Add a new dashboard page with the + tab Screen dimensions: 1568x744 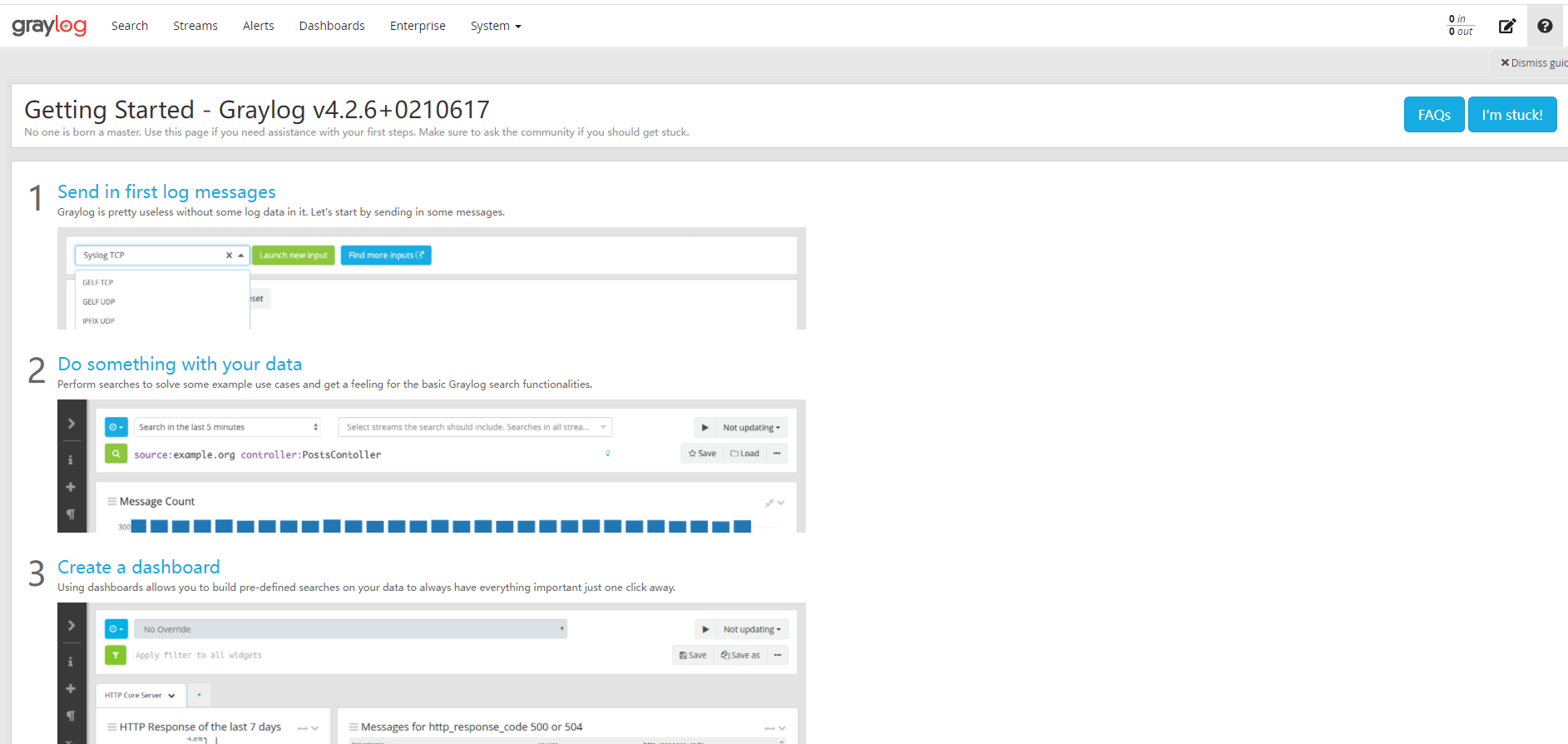[x=199, y=694]
